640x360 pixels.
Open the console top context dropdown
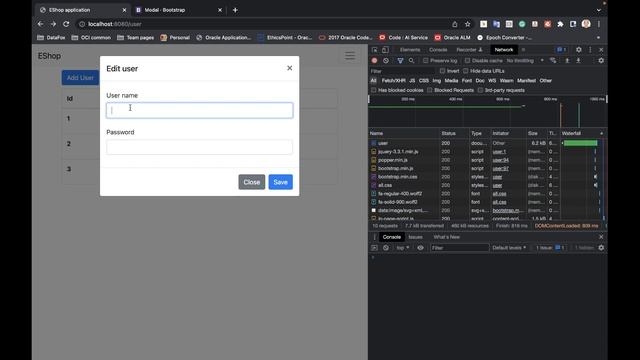point(402,248)
